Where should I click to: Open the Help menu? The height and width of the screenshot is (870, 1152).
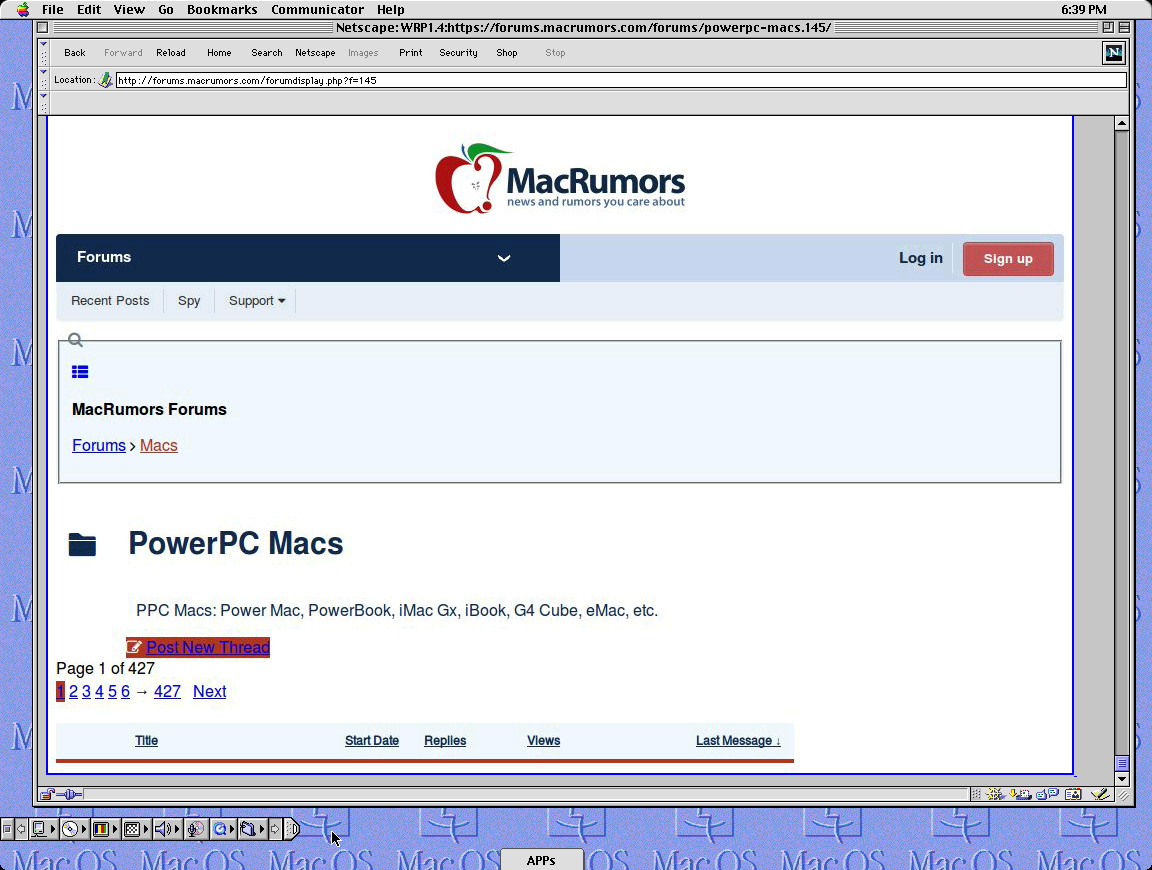tap(390, 10)
